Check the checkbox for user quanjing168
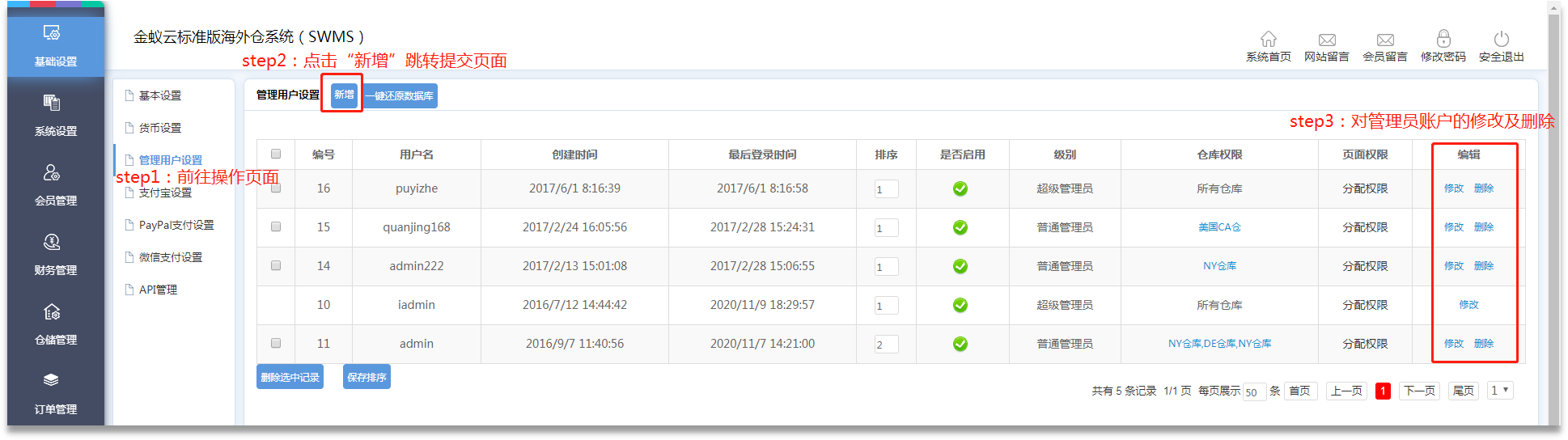This screenshot has height=440, width=1568. pos(276,226)
